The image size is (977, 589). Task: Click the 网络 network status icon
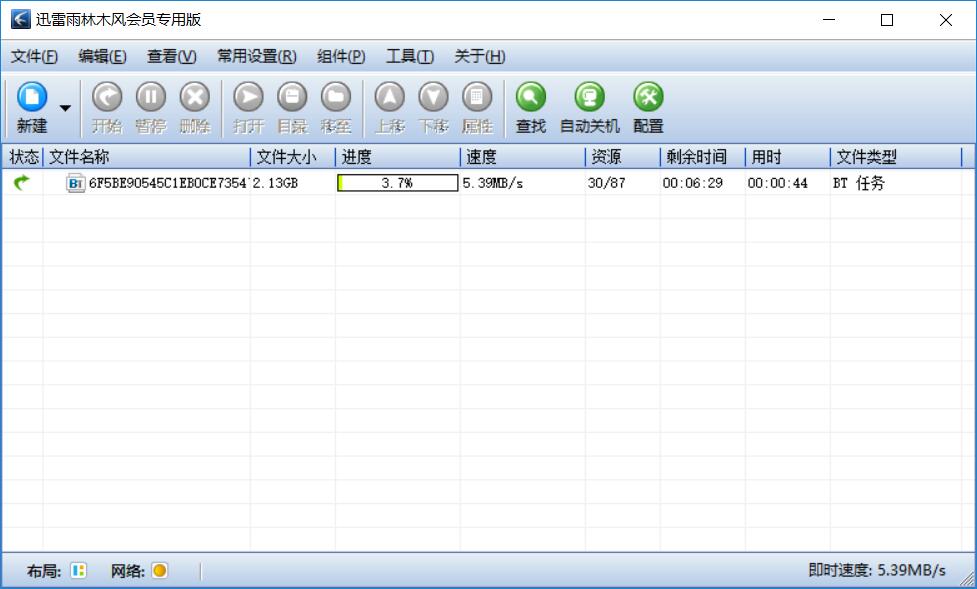160,570
